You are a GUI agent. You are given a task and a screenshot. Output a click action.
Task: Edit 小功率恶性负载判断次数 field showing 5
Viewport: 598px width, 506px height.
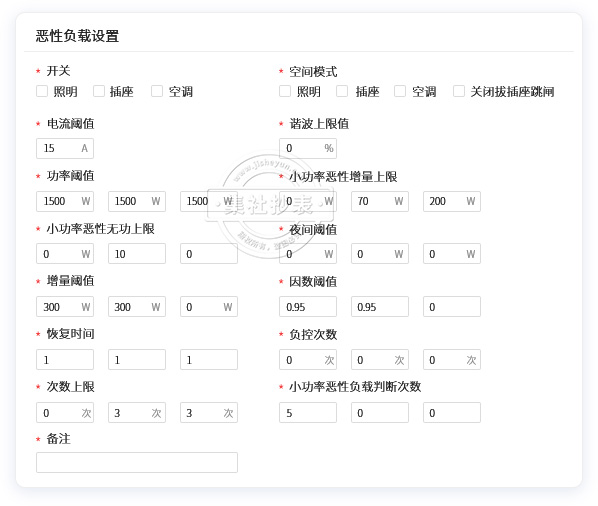pyautogui.click(x=308, y=413)
